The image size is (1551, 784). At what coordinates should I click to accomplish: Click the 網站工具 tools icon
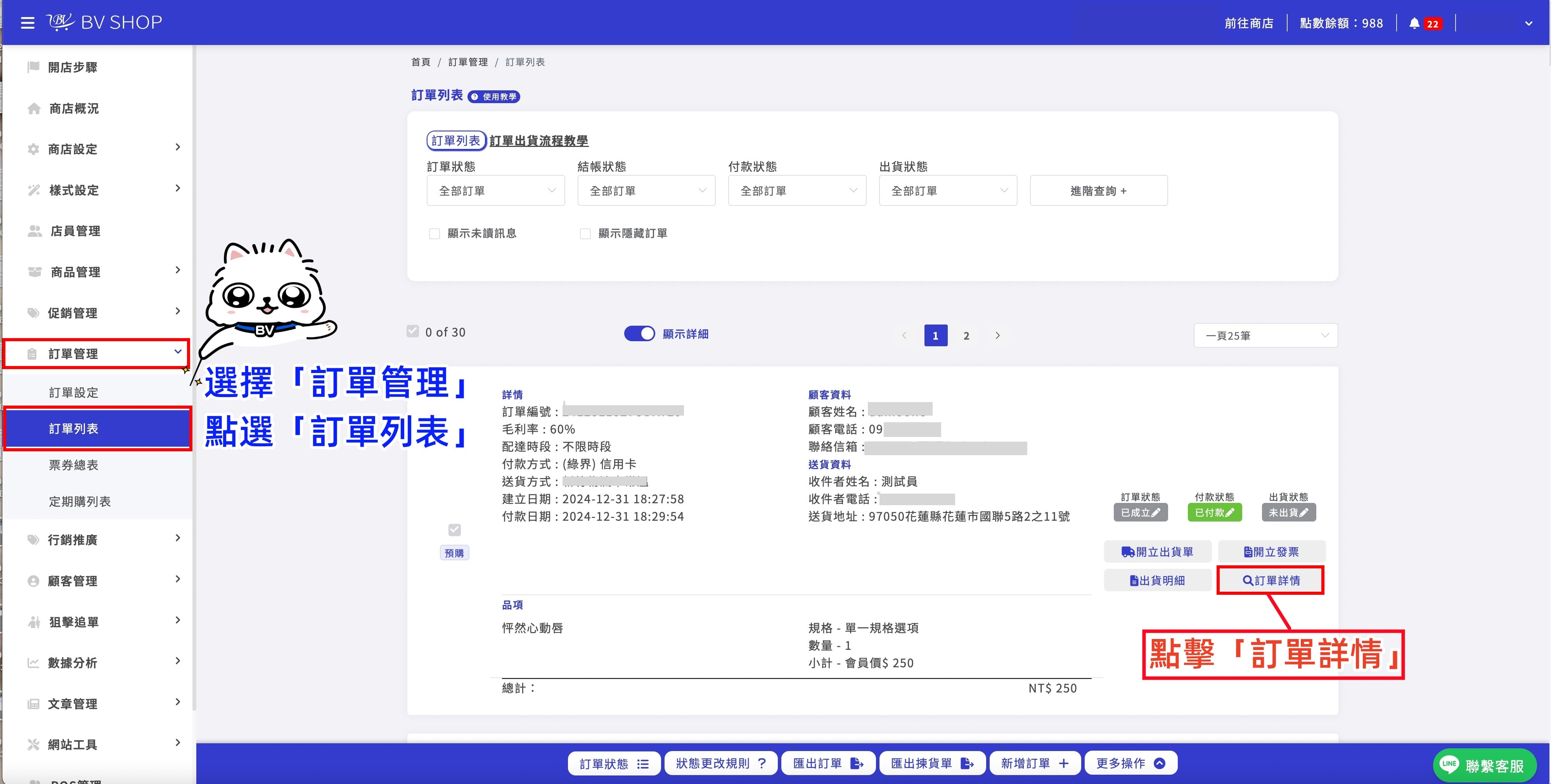click(x=34, y=744)
